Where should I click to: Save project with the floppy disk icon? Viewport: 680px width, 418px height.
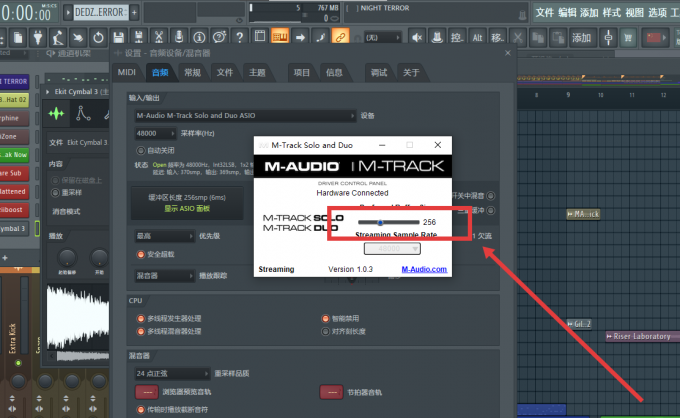coord(118,37)
